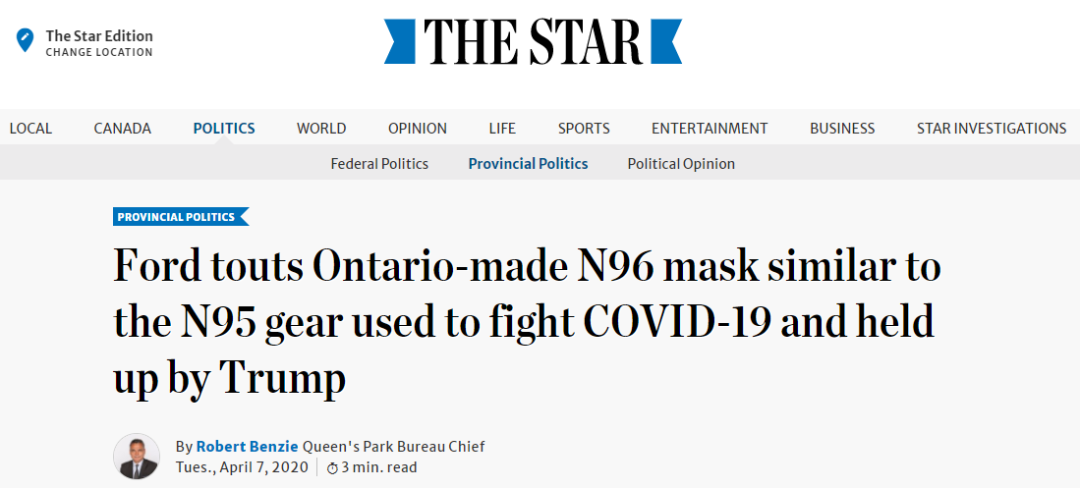
Task: Open author Robert Benzie's profile link
Action: click(247, 446)
